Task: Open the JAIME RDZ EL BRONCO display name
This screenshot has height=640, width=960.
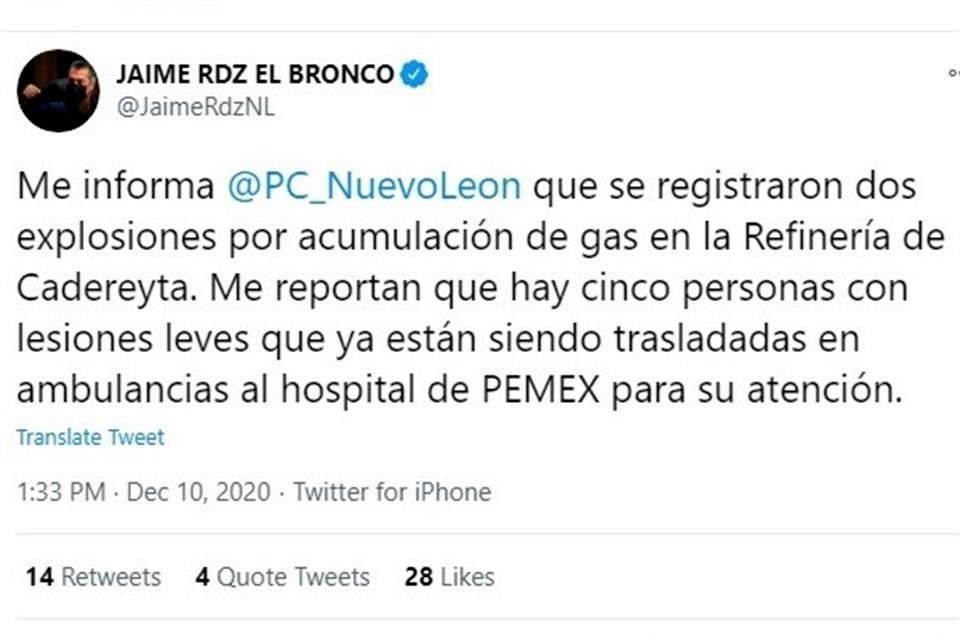Action: (255, 74)
